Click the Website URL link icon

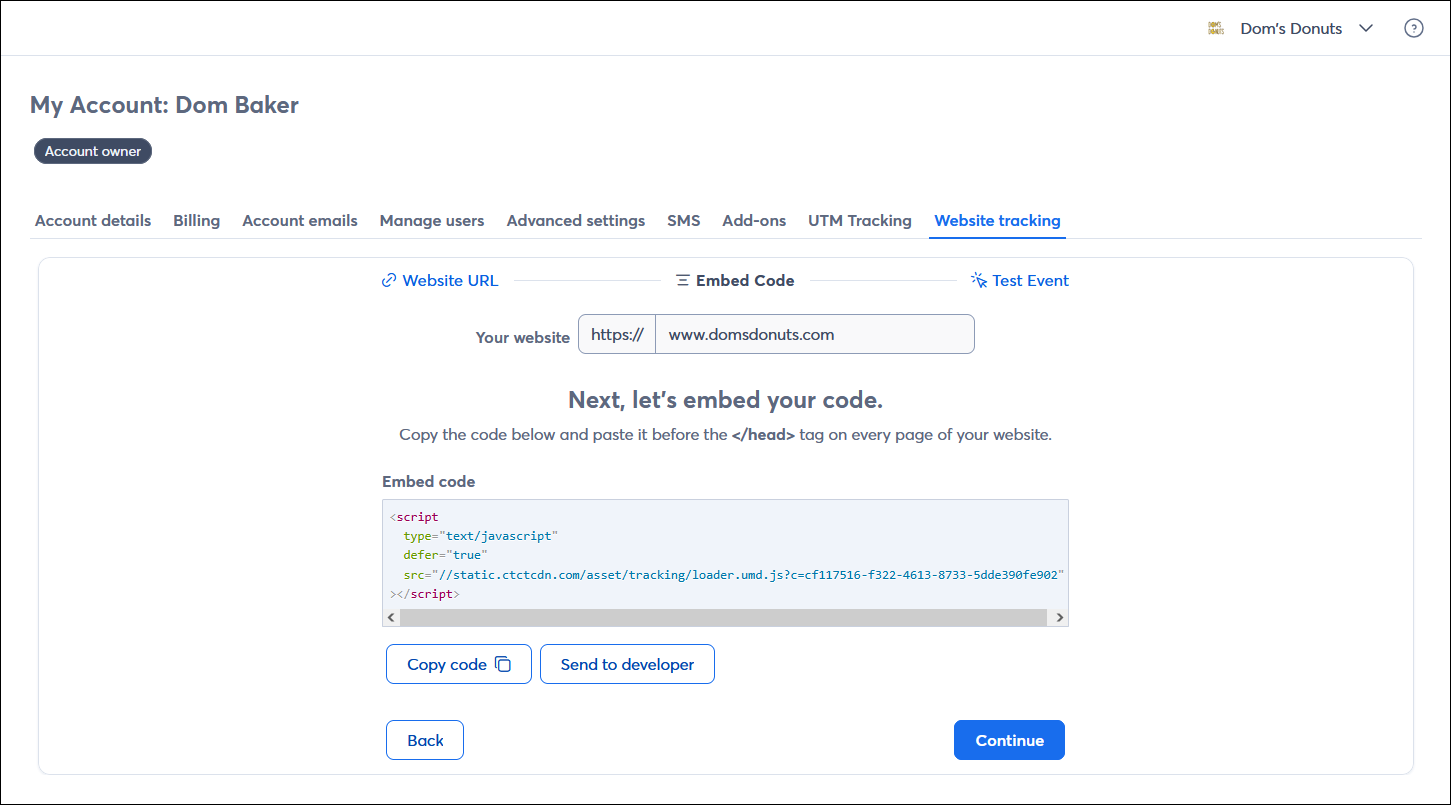[389, 281]
